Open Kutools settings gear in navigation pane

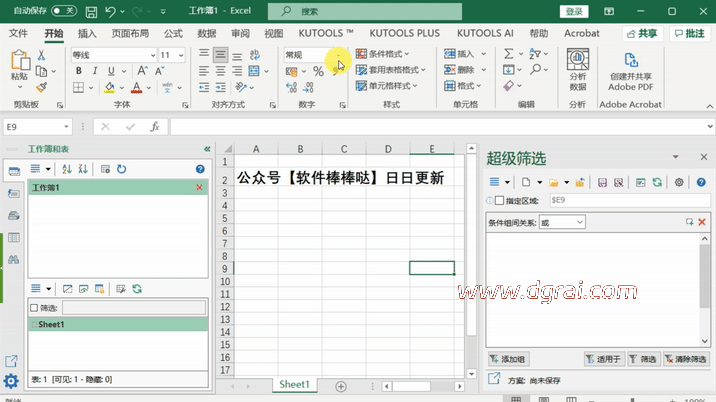coord(11,381)
